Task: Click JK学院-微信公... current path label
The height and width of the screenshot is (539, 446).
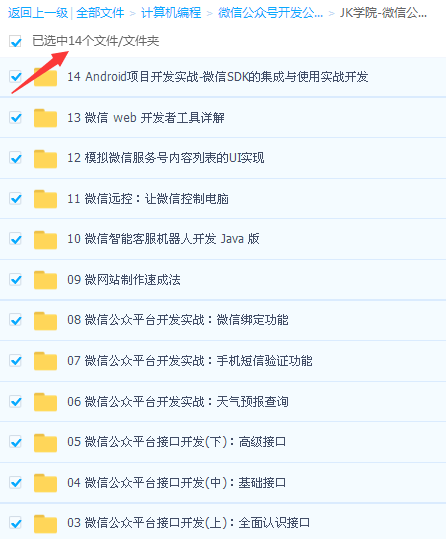Action: point(383,13)
